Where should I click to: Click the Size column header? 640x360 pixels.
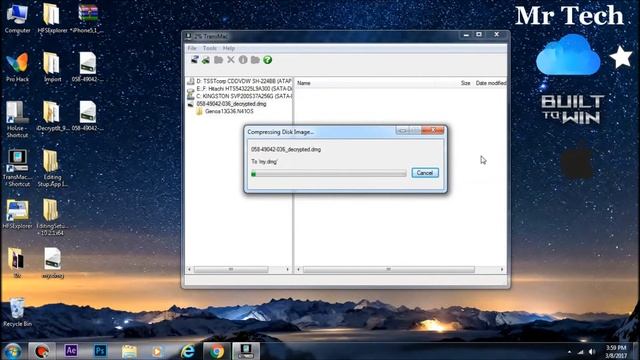[465, 83]
